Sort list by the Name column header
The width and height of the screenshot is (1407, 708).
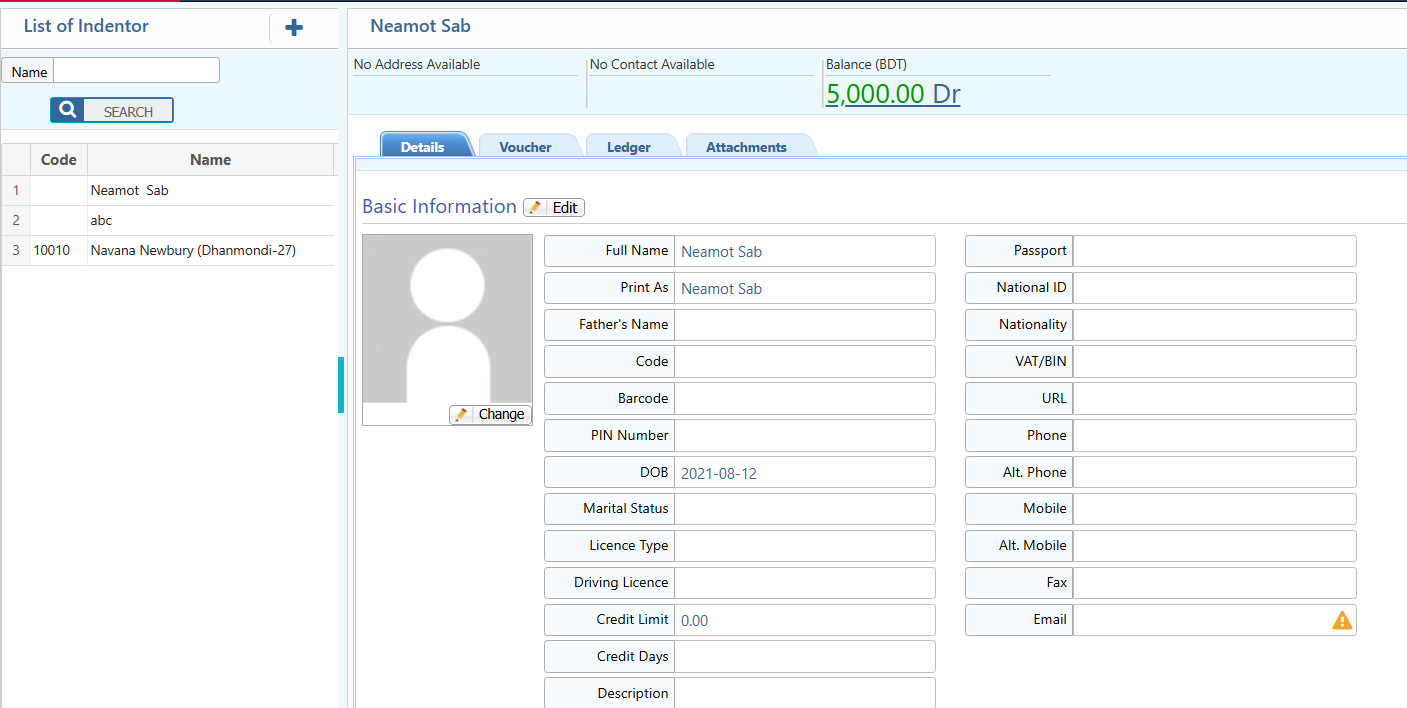[x=210, y=160]
